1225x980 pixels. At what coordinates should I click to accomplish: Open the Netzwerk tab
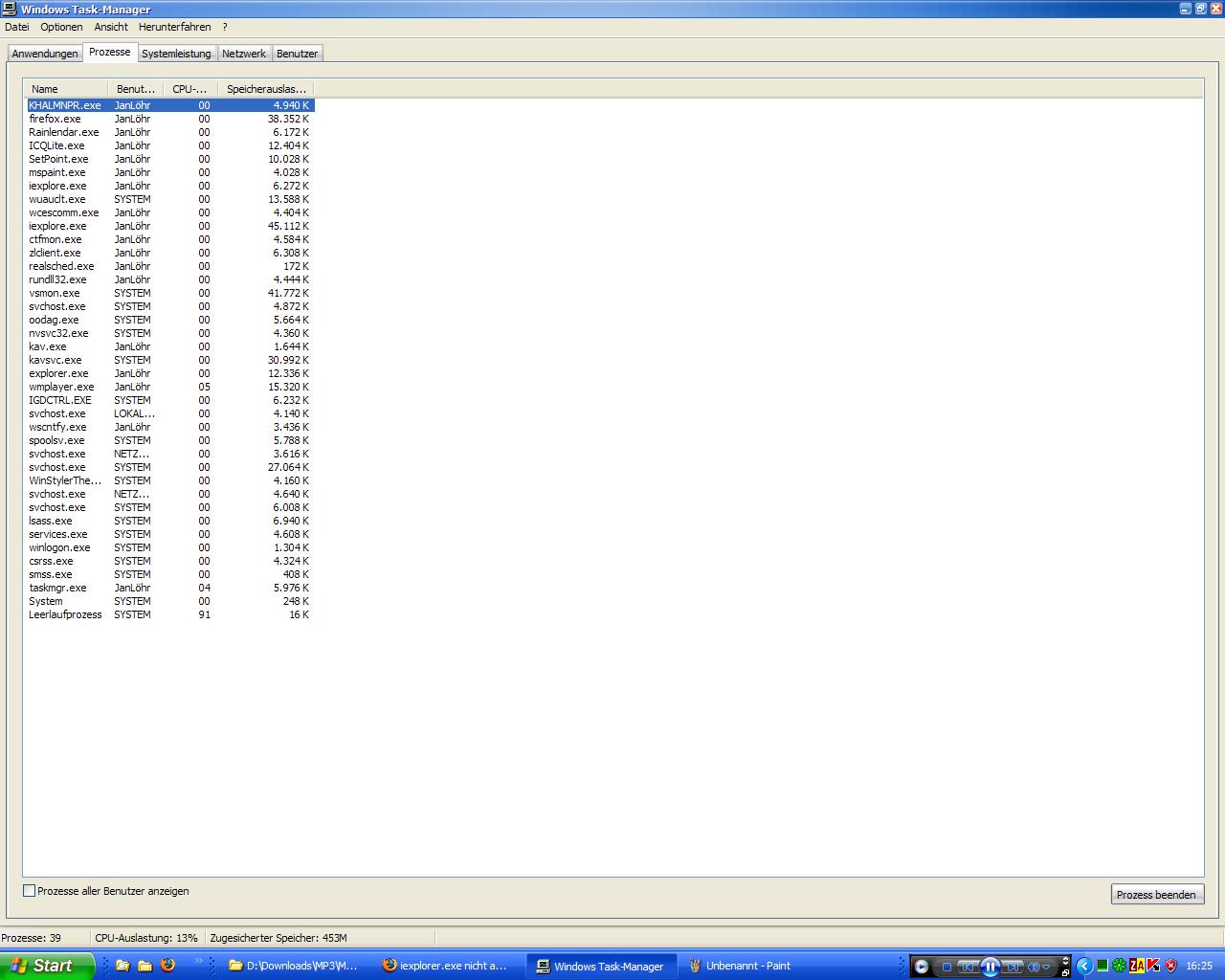click(244, 54)
